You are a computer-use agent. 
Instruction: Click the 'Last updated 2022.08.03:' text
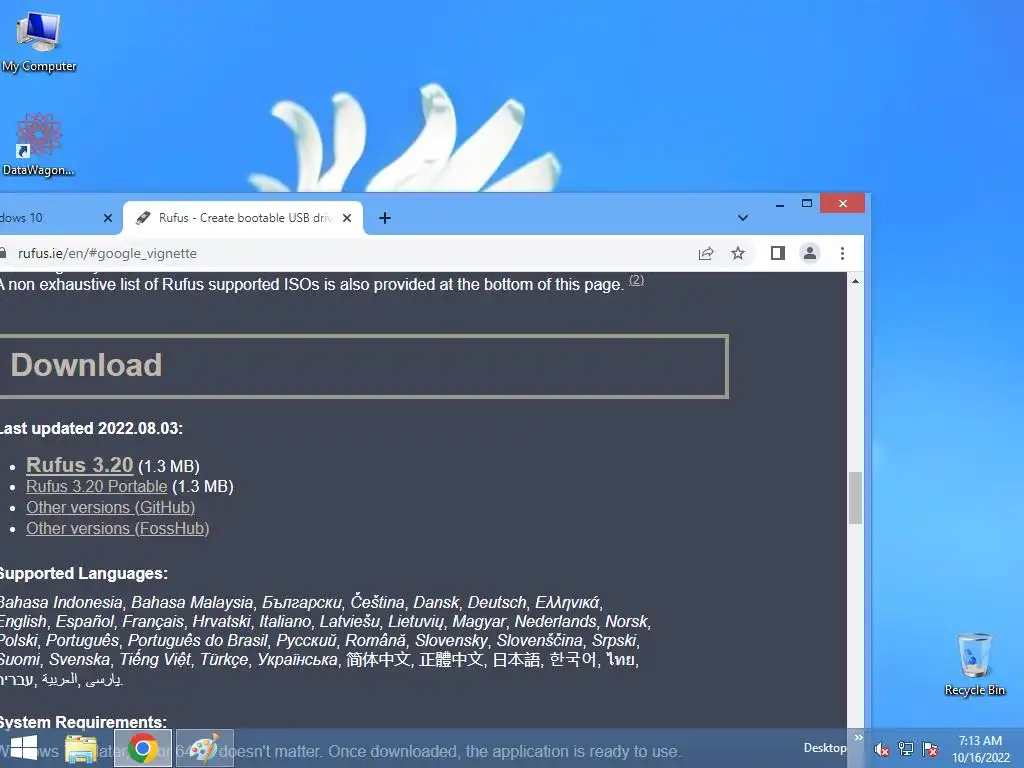point(91,428)
